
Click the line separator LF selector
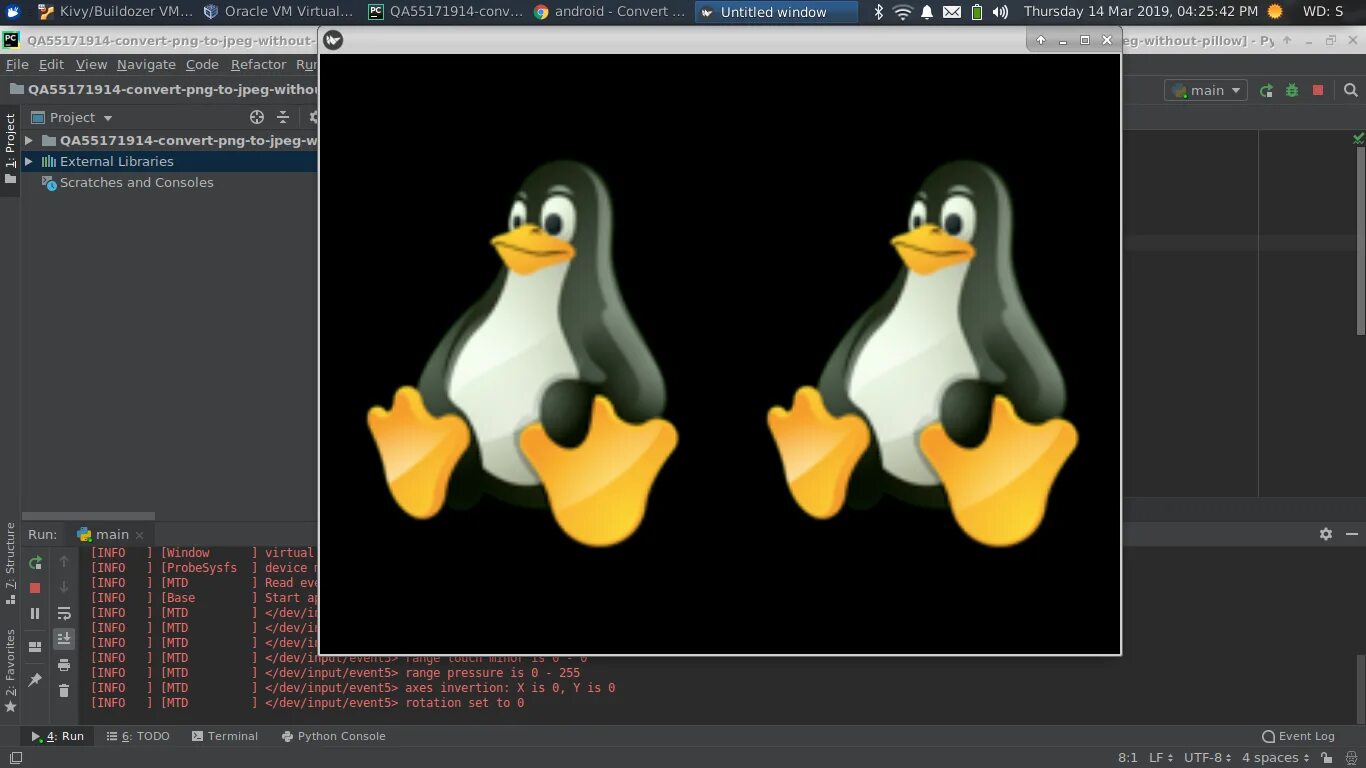(1160, 758)
